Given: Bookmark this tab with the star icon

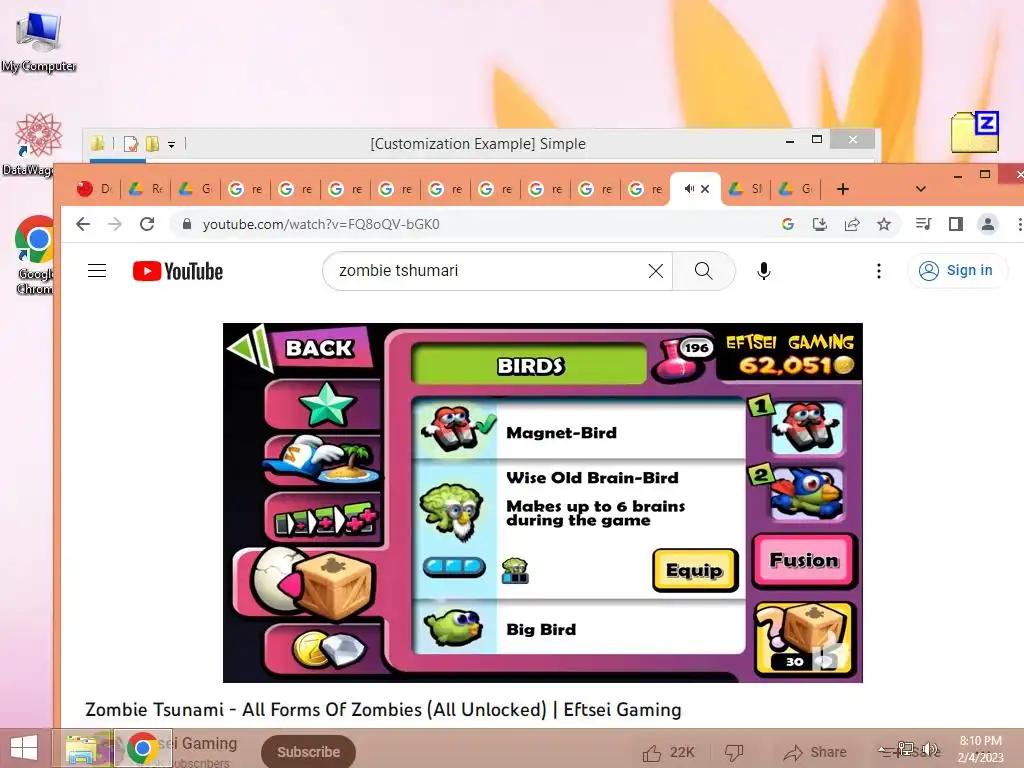Looking at the screenshot, I should click(x=884, y=224).
